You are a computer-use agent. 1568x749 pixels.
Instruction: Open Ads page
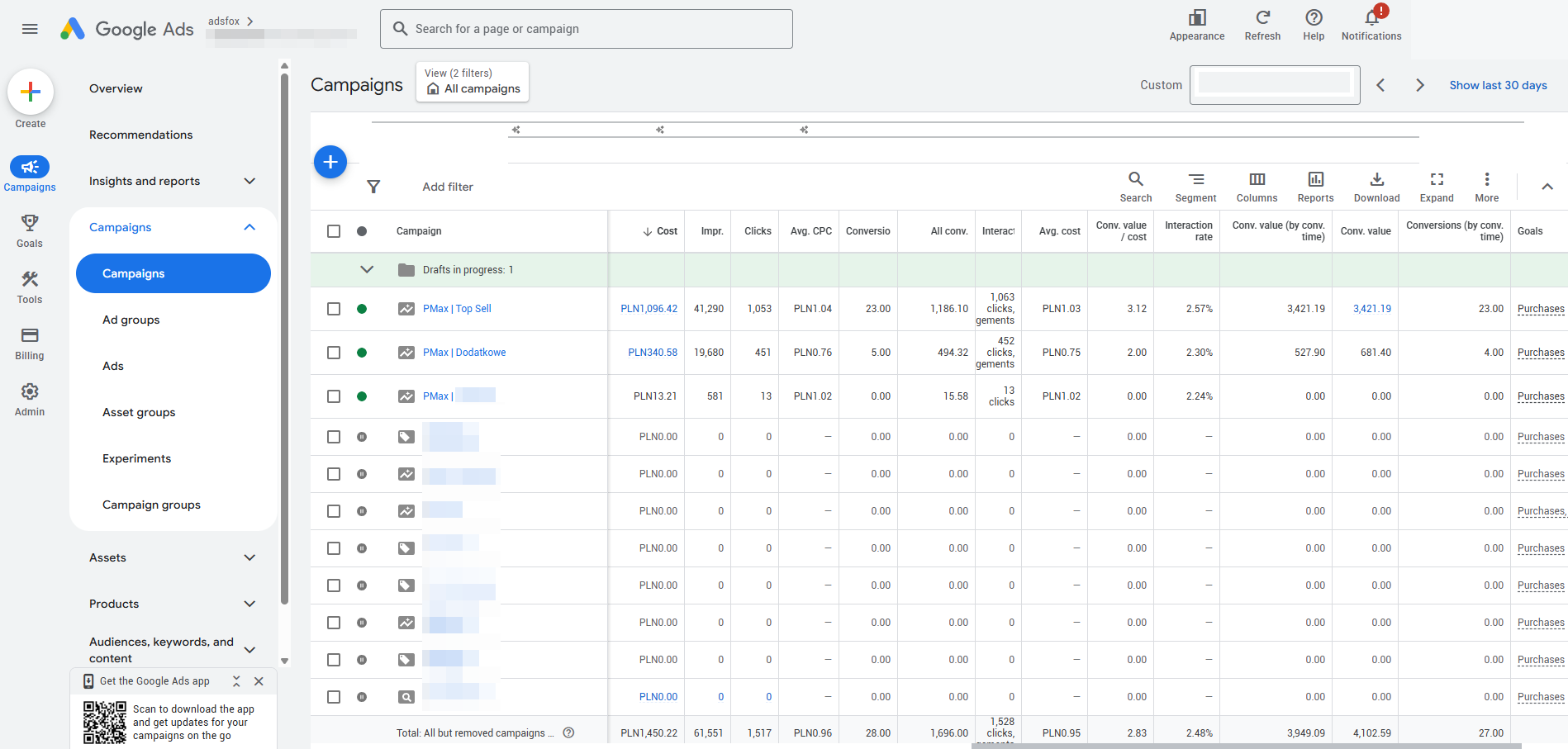click(113, 366)
